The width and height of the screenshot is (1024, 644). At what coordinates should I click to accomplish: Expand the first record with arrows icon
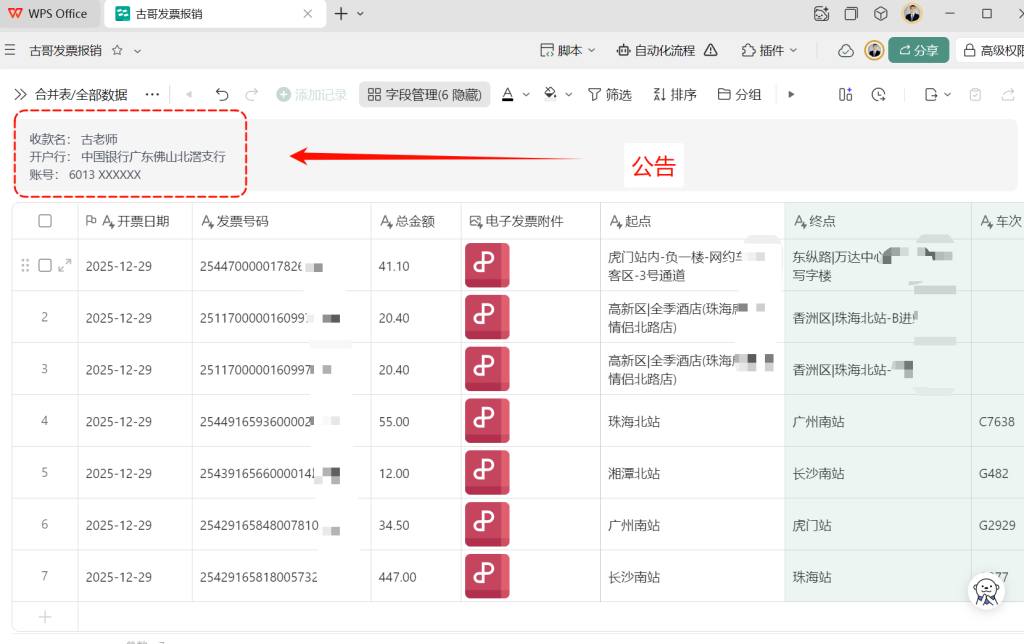point(64,265)
